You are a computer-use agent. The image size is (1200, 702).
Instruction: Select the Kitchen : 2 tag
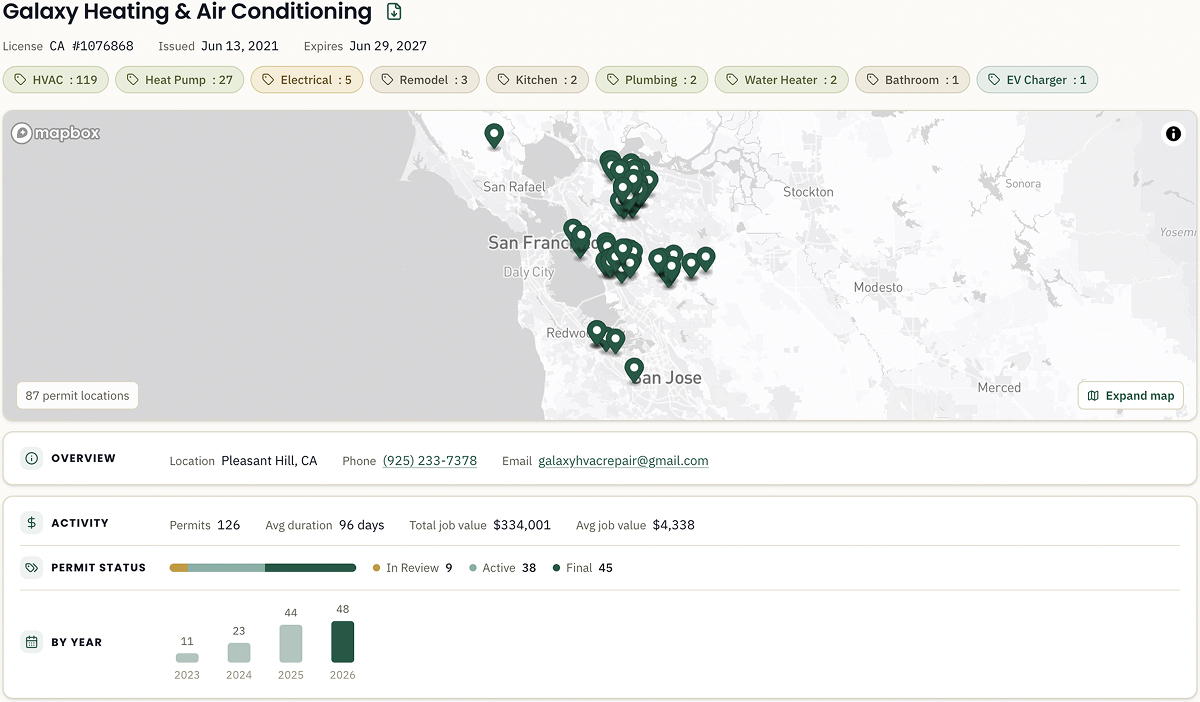(x=537, y=80)
